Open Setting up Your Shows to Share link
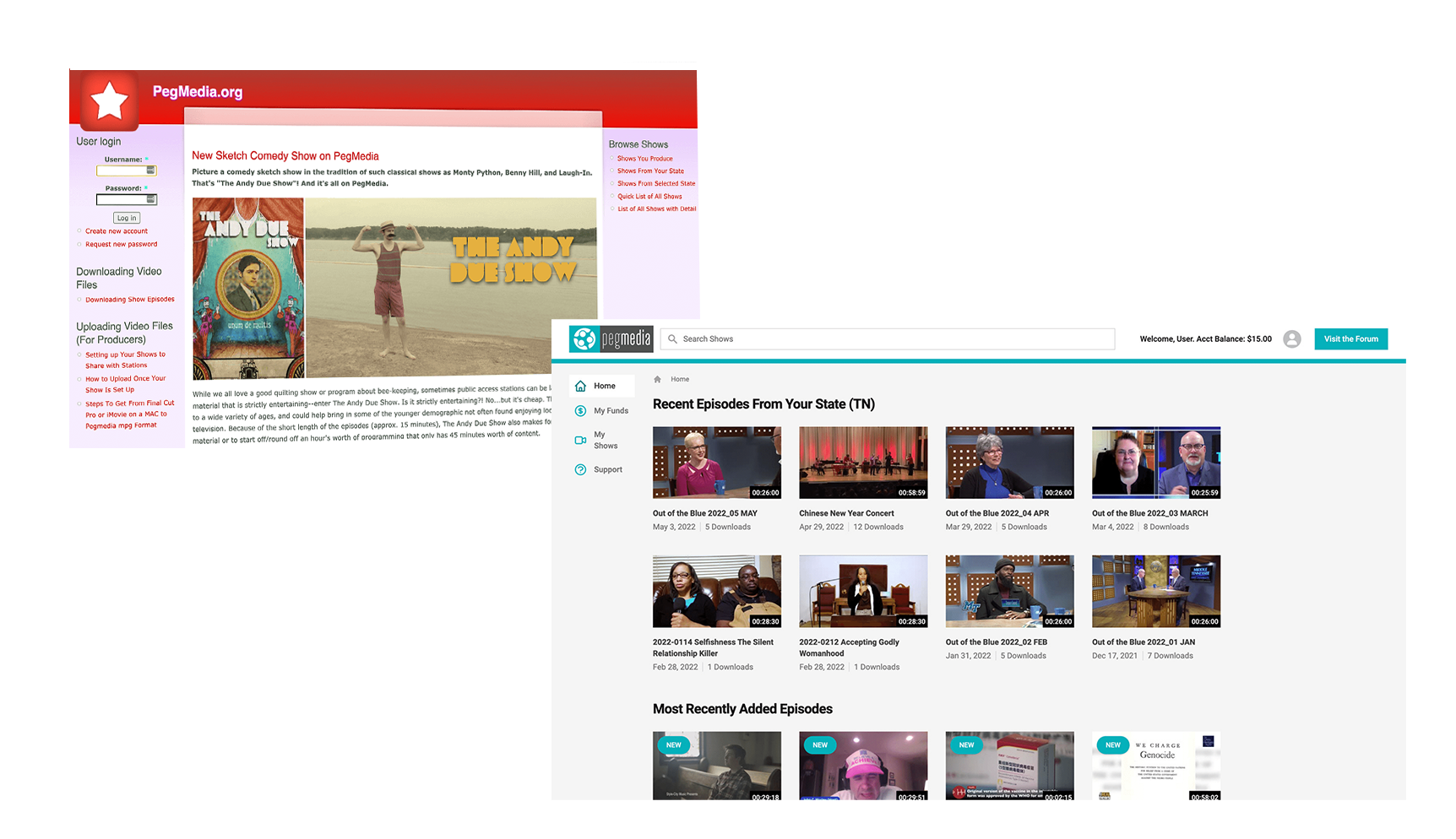Image resolution: width=1456 pixels, height=839 pixels. click(x=125, y=360)
